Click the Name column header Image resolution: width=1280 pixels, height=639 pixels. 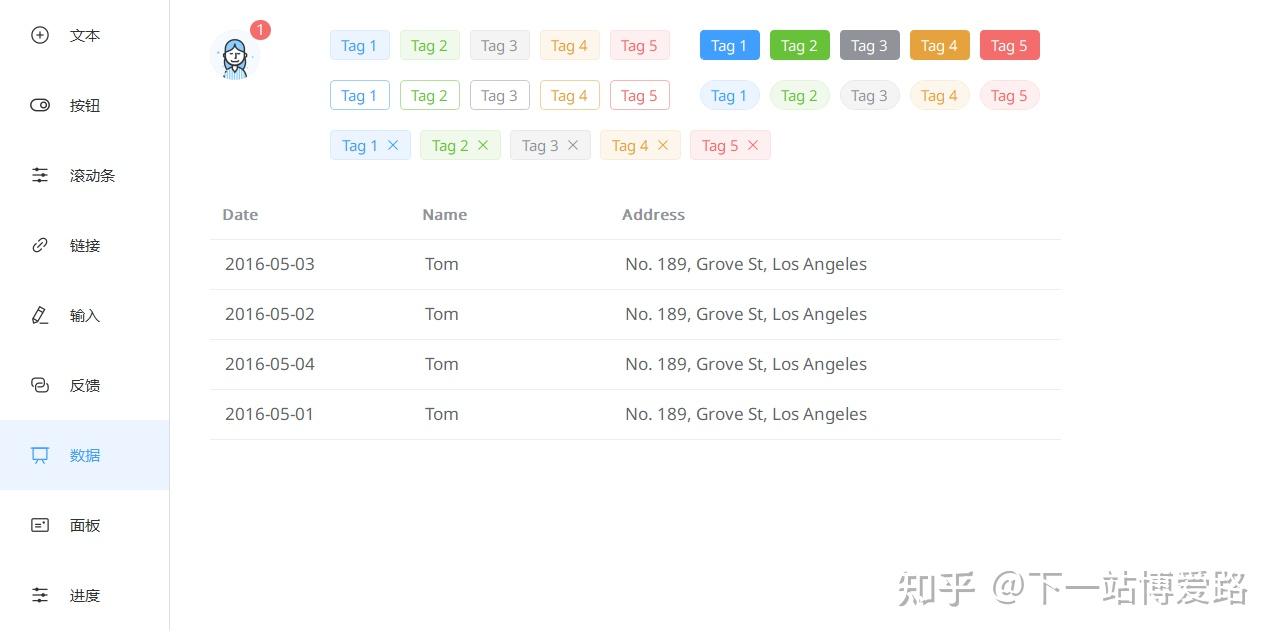click(x=445, y=214)
